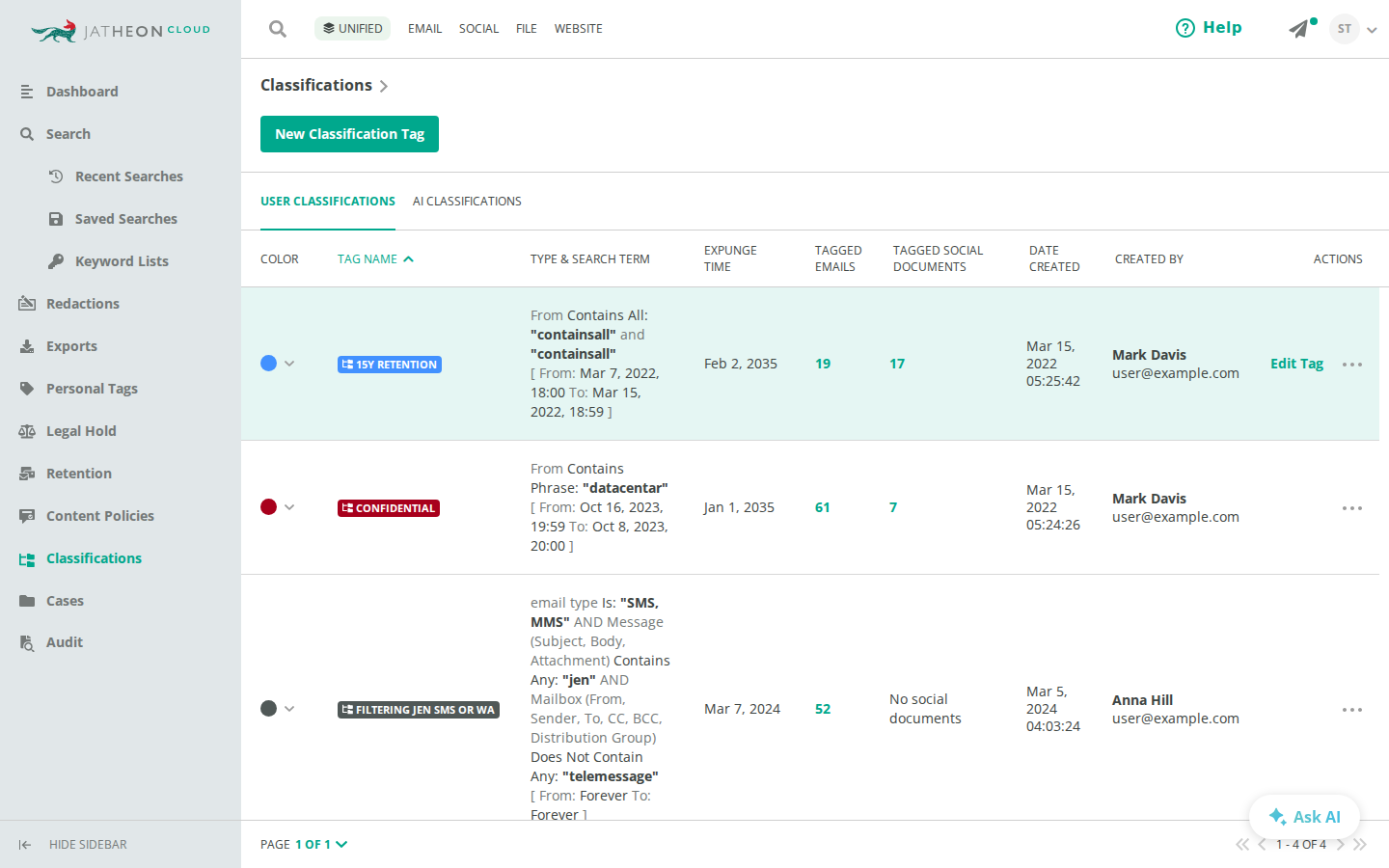Open actions menu for Filtering Jen SMS row

click(1352, 710)
